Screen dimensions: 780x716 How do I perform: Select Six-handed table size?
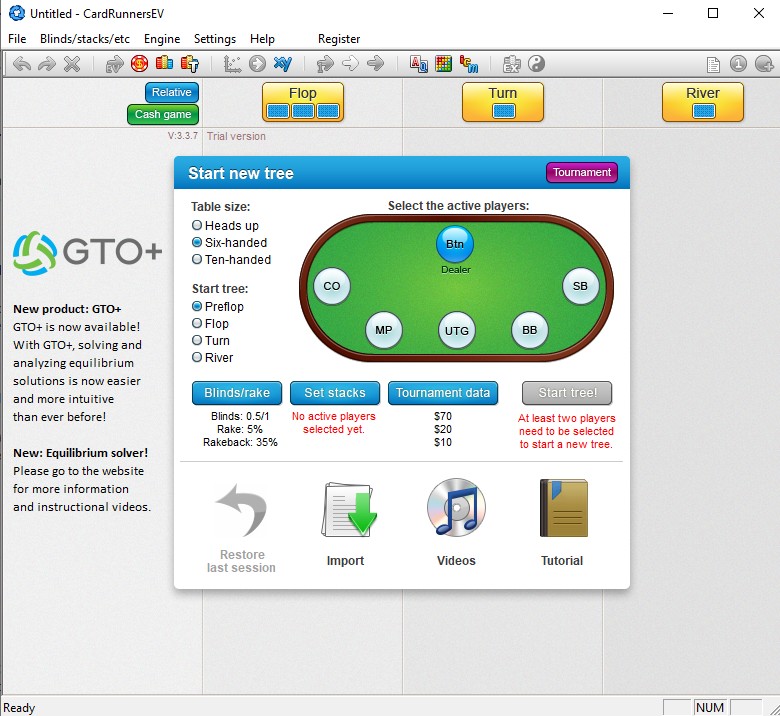click(x=230, y=242)
